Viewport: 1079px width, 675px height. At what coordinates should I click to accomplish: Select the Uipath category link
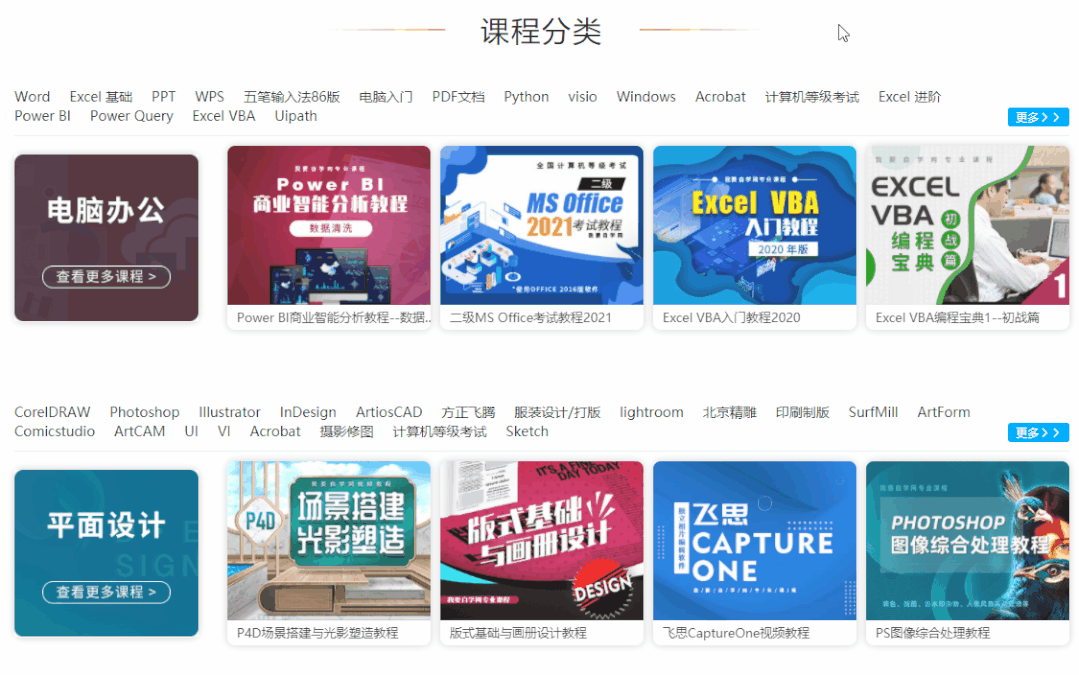pos(296,116)
